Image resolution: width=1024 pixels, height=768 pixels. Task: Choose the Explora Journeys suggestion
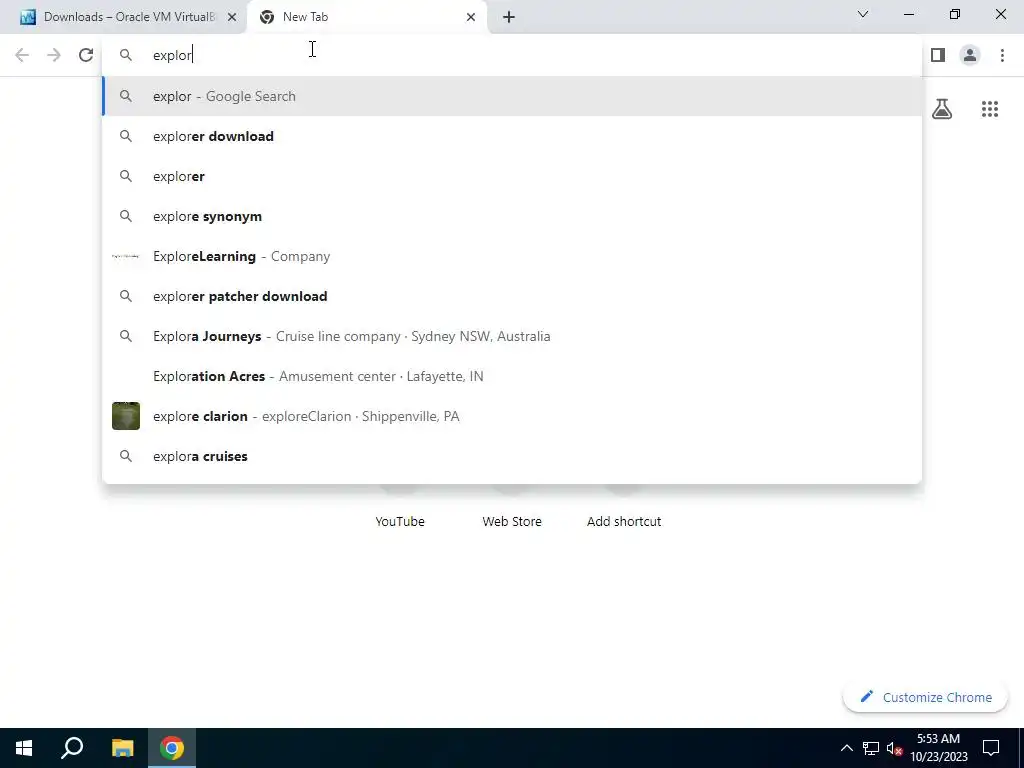point(512,336)
